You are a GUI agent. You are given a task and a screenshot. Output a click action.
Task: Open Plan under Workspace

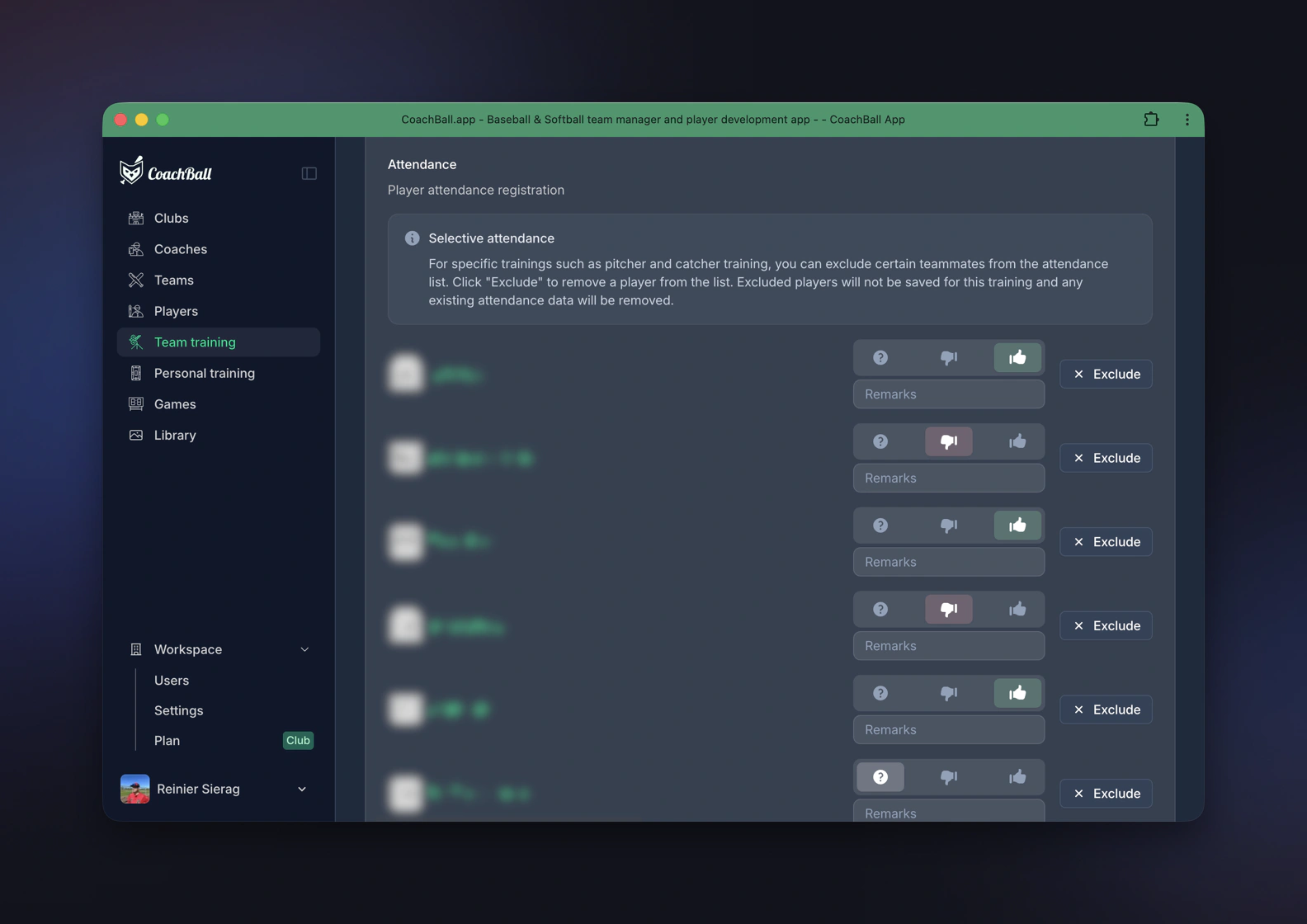click(x=167, y=740)
